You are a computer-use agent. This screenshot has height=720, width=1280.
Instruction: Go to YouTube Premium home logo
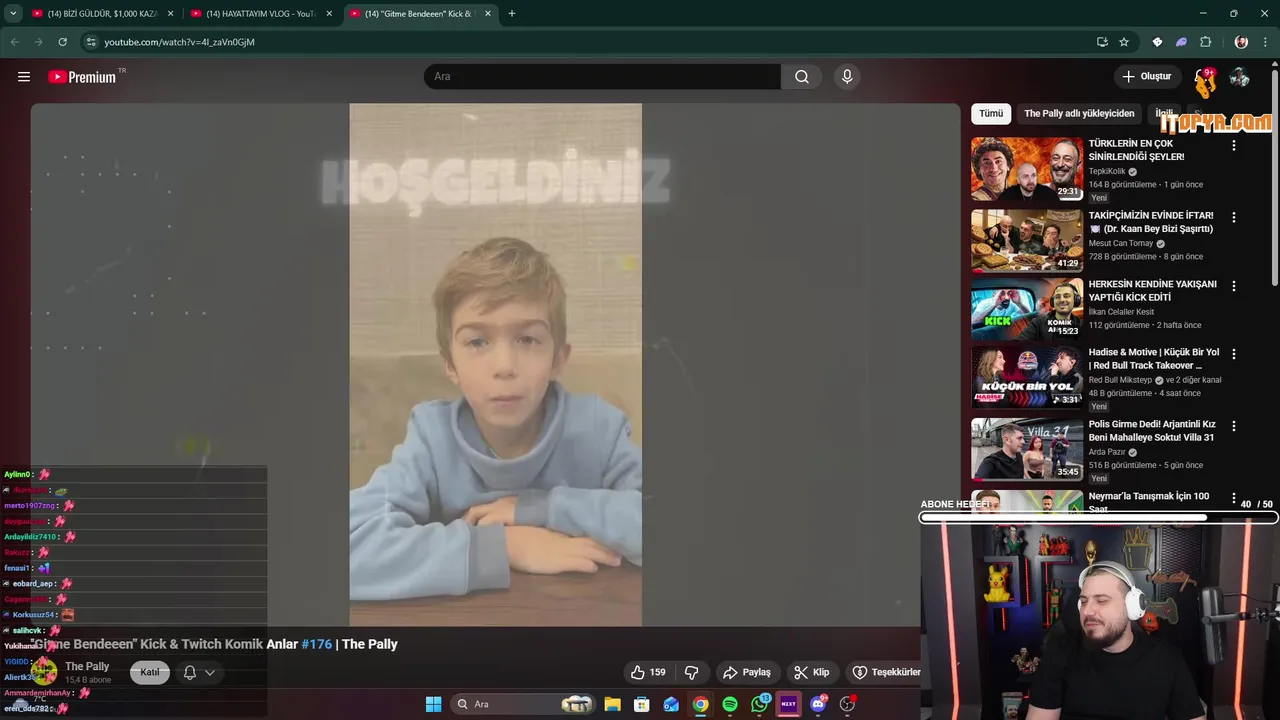point(82,77)
